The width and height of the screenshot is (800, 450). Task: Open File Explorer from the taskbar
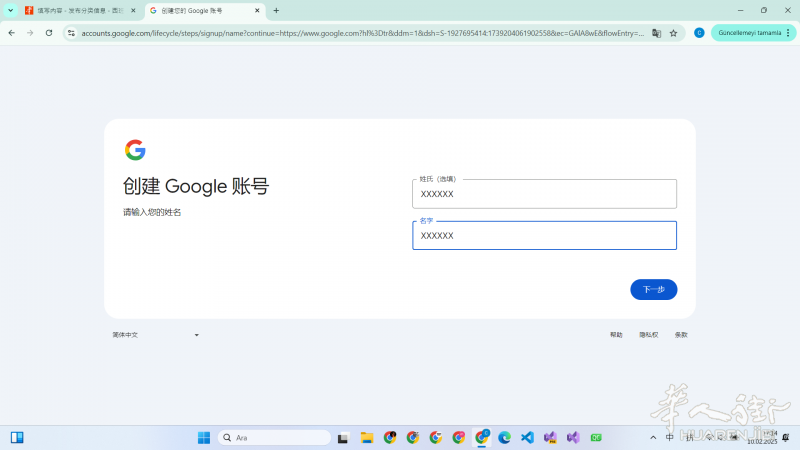point(366,438)
